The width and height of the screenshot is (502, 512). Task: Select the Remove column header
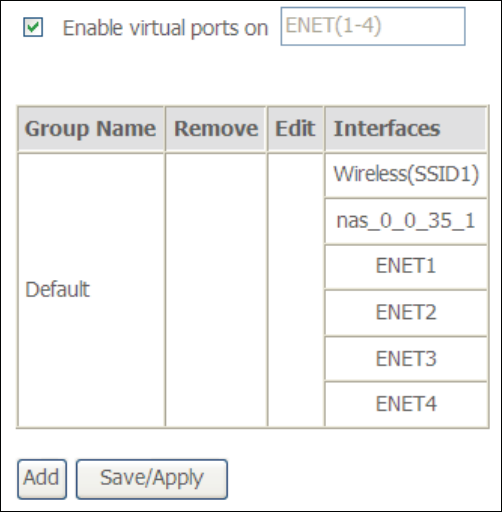(x=216, y=129)
